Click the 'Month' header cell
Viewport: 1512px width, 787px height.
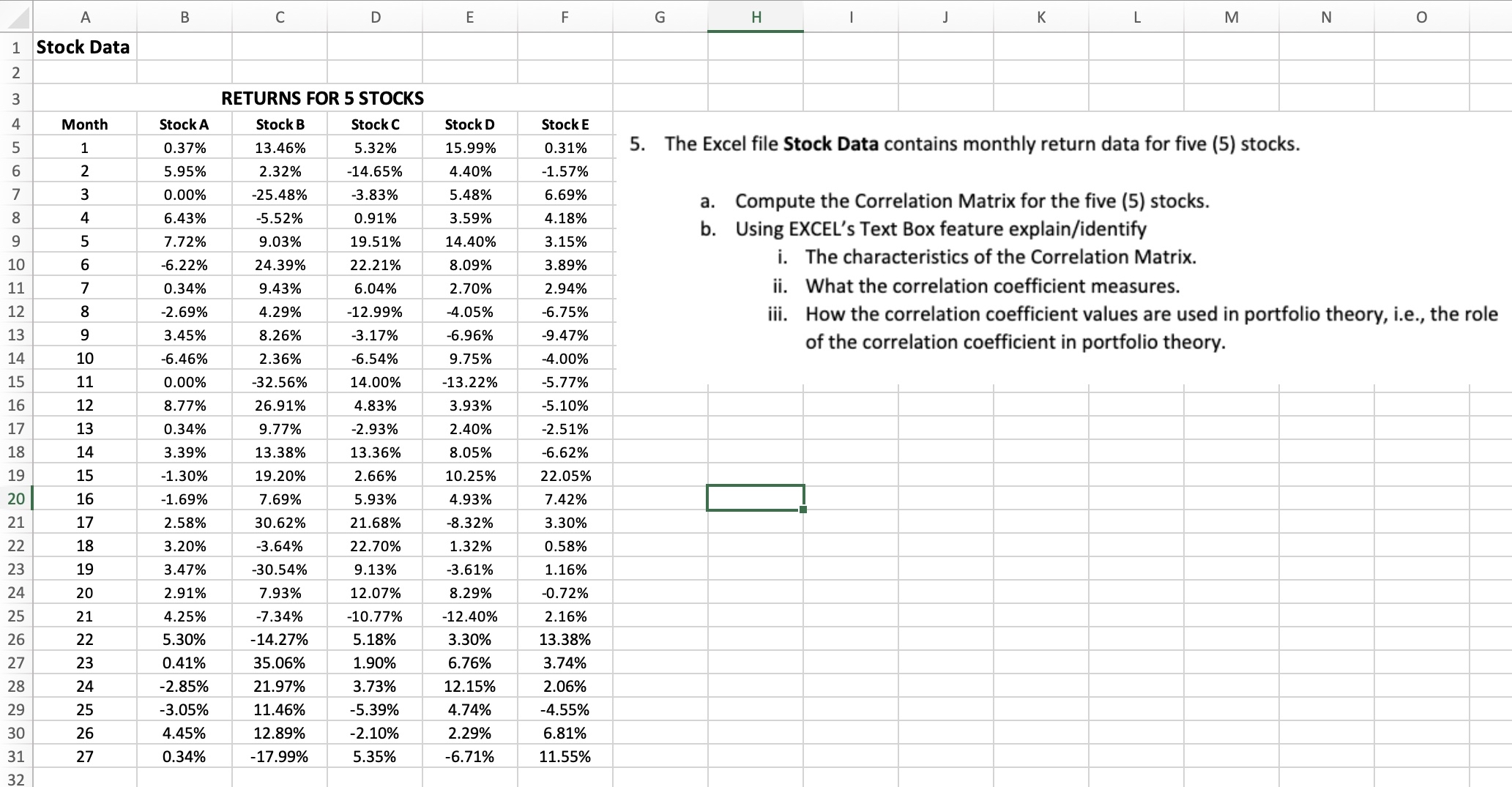click(84, 124)
